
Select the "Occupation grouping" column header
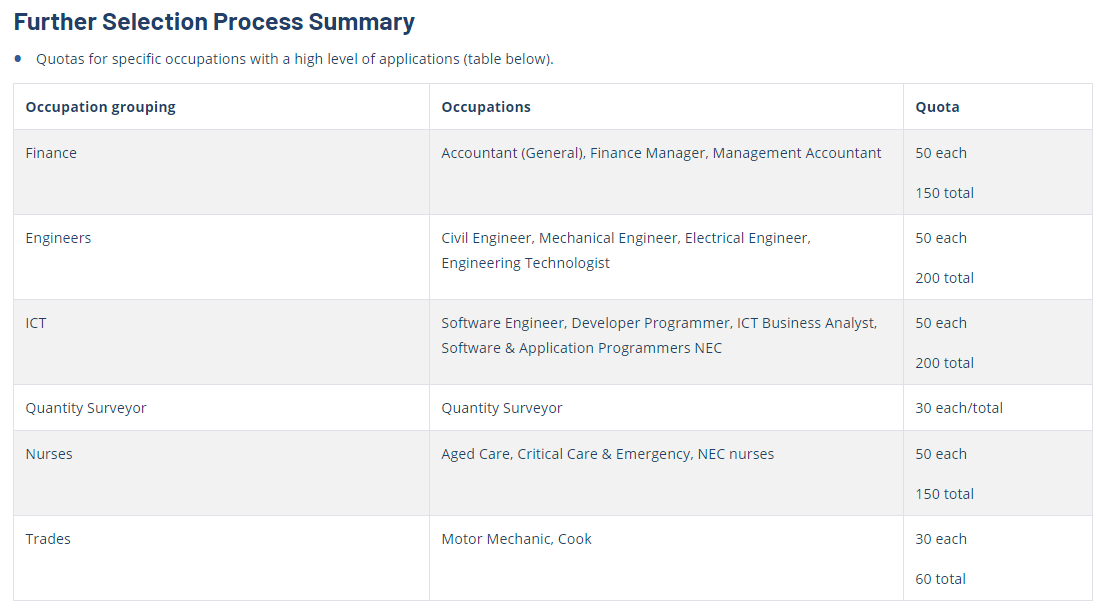click(x=100, y=107)
